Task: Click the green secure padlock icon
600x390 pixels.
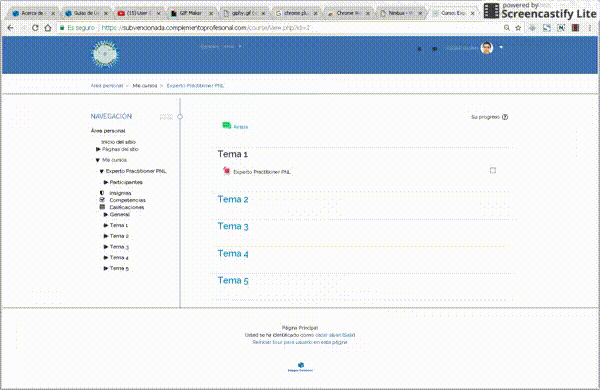Action: [62, 28]
